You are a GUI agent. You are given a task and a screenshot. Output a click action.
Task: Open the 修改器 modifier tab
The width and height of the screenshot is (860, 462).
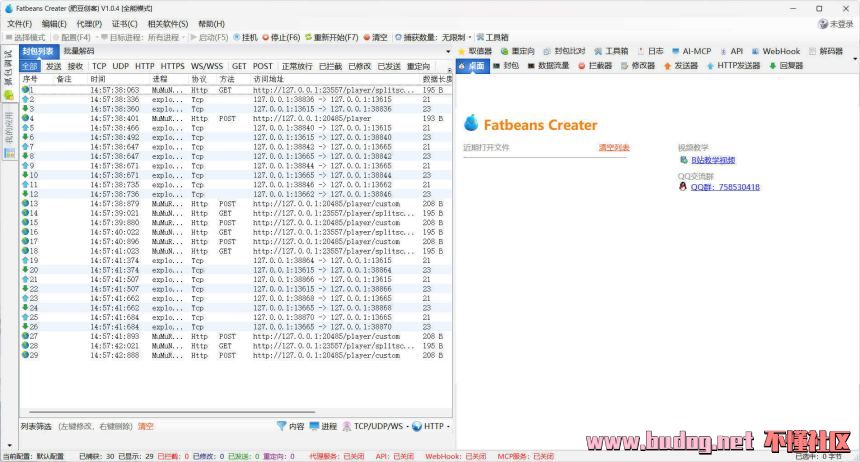(x=638, y=65)
